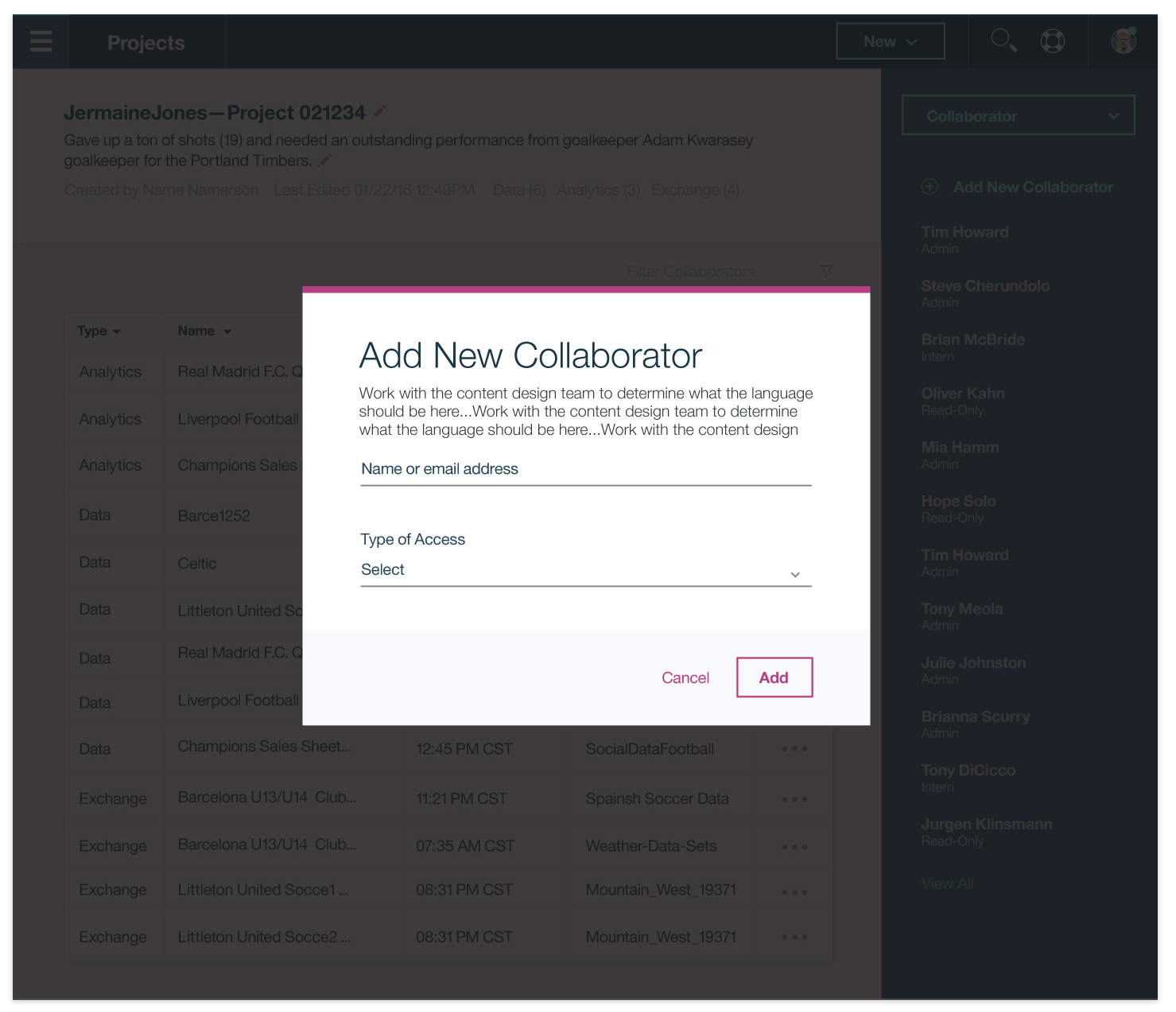Click Littleton United Socce2 ... row name
The image size is (1176, 1012).
click(264, 937)
